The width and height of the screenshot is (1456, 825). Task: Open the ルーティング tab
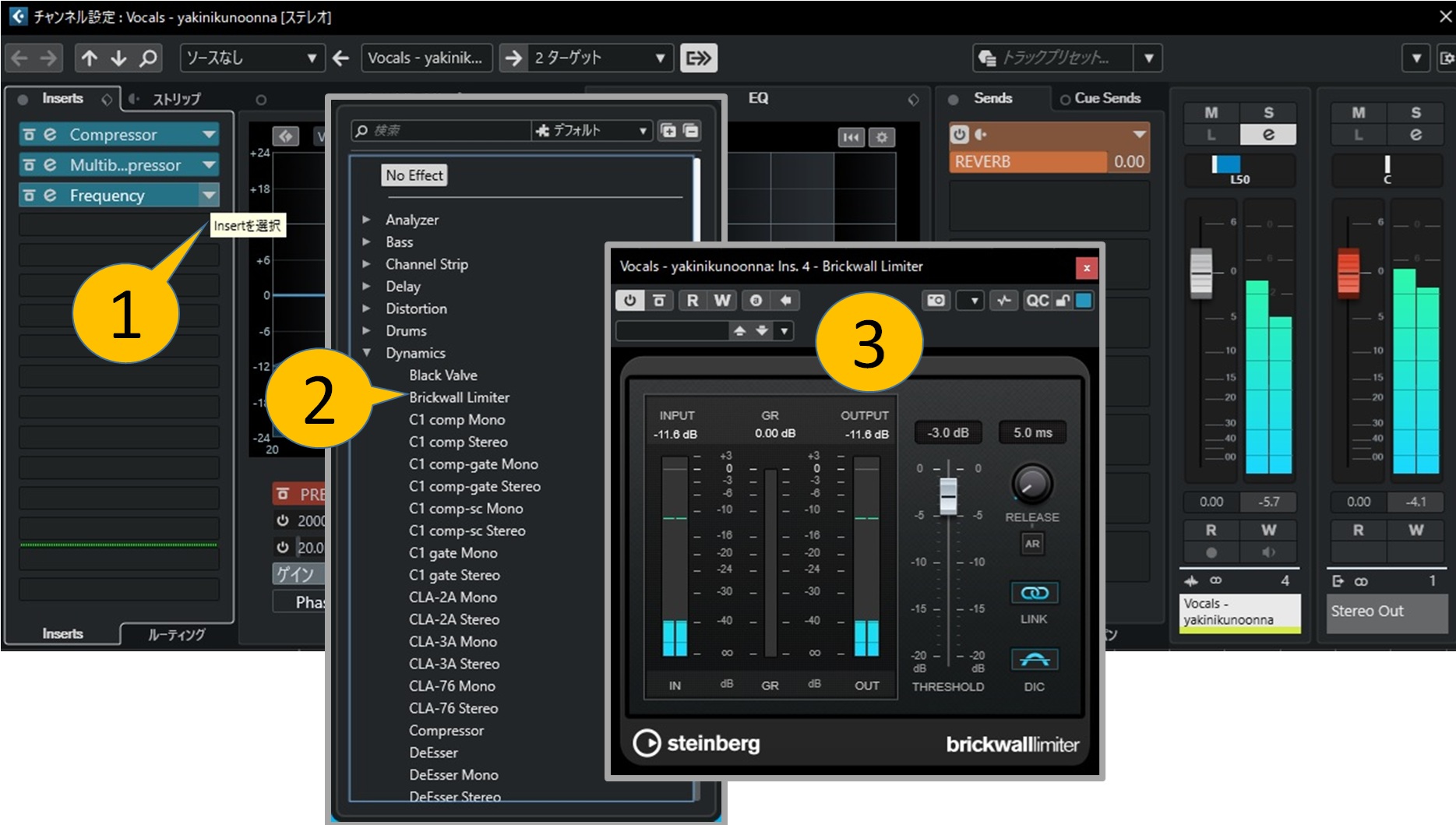coord(176,634)
